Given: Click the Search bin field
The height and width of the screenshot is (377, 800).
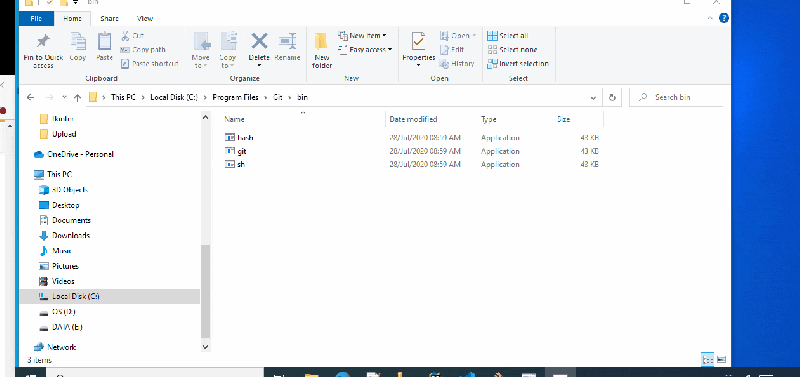Looking at the screenshot, I should [677, 97].
